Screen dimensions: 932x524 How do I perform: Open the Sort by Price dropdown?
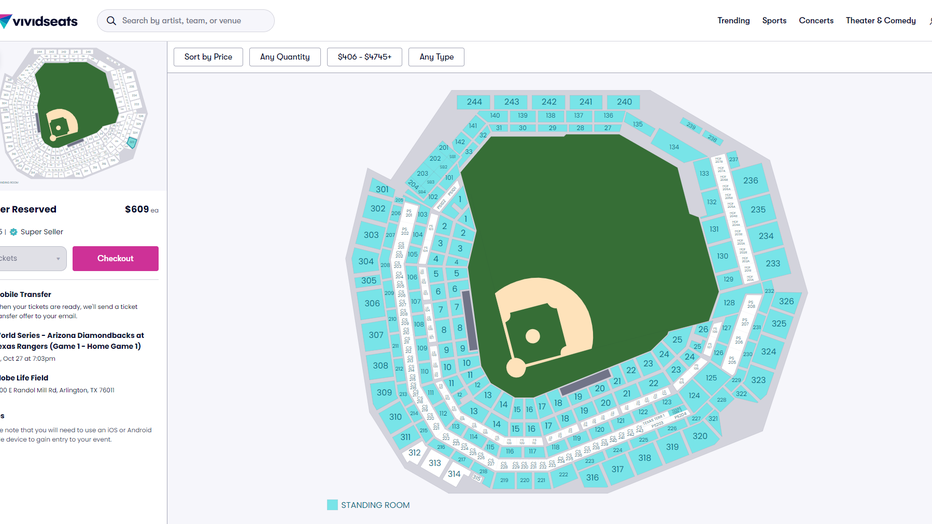tap(208, 57)
